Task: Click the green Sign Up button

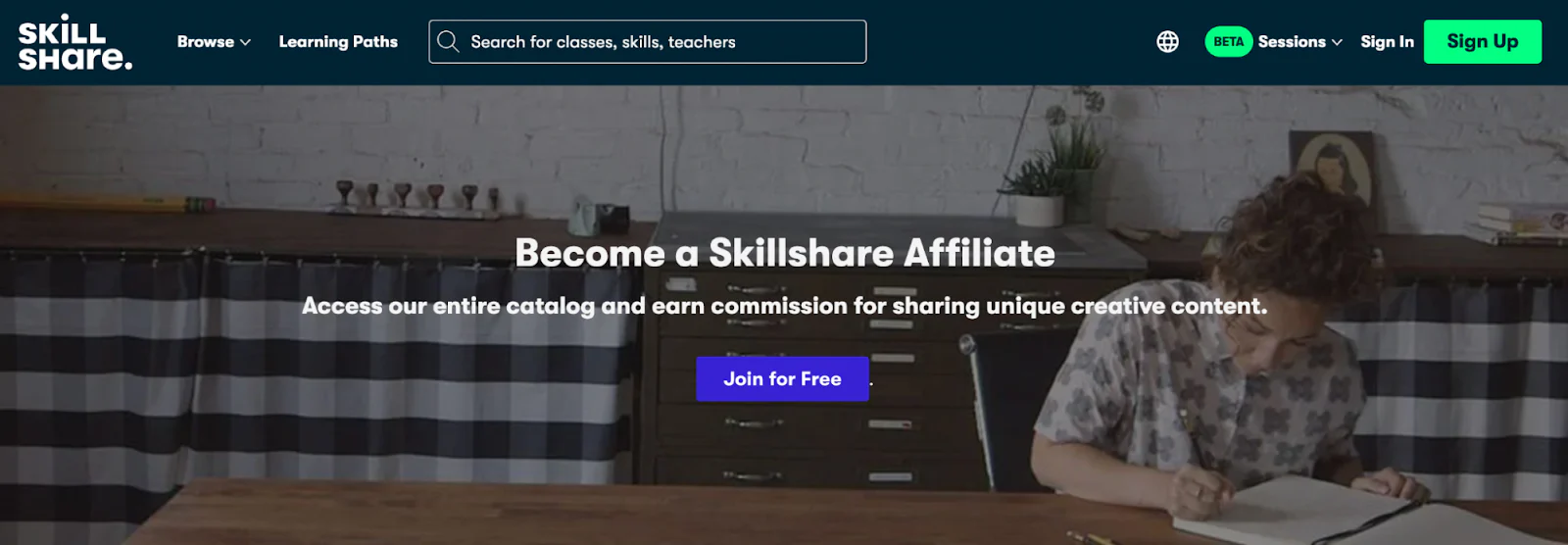Action: (1482, 41)
